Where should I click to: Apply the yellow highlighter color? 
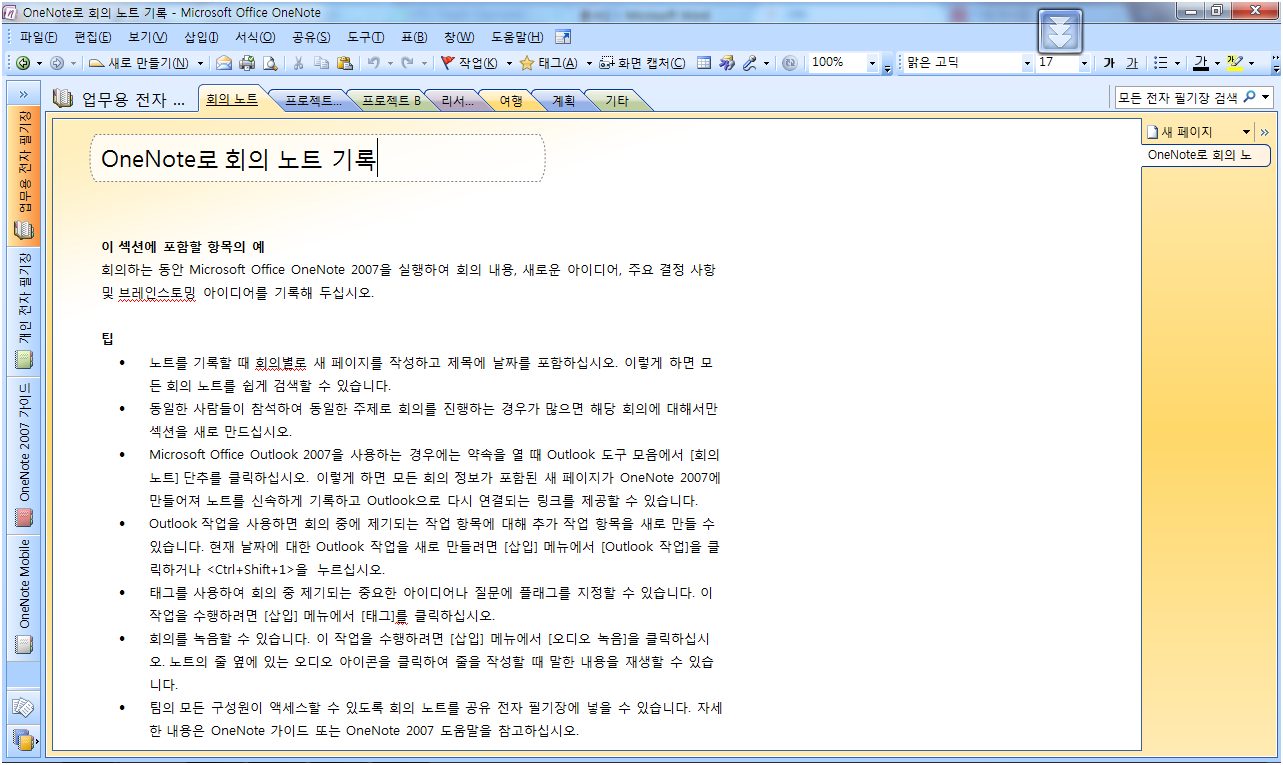click(x=1234, y=63)
